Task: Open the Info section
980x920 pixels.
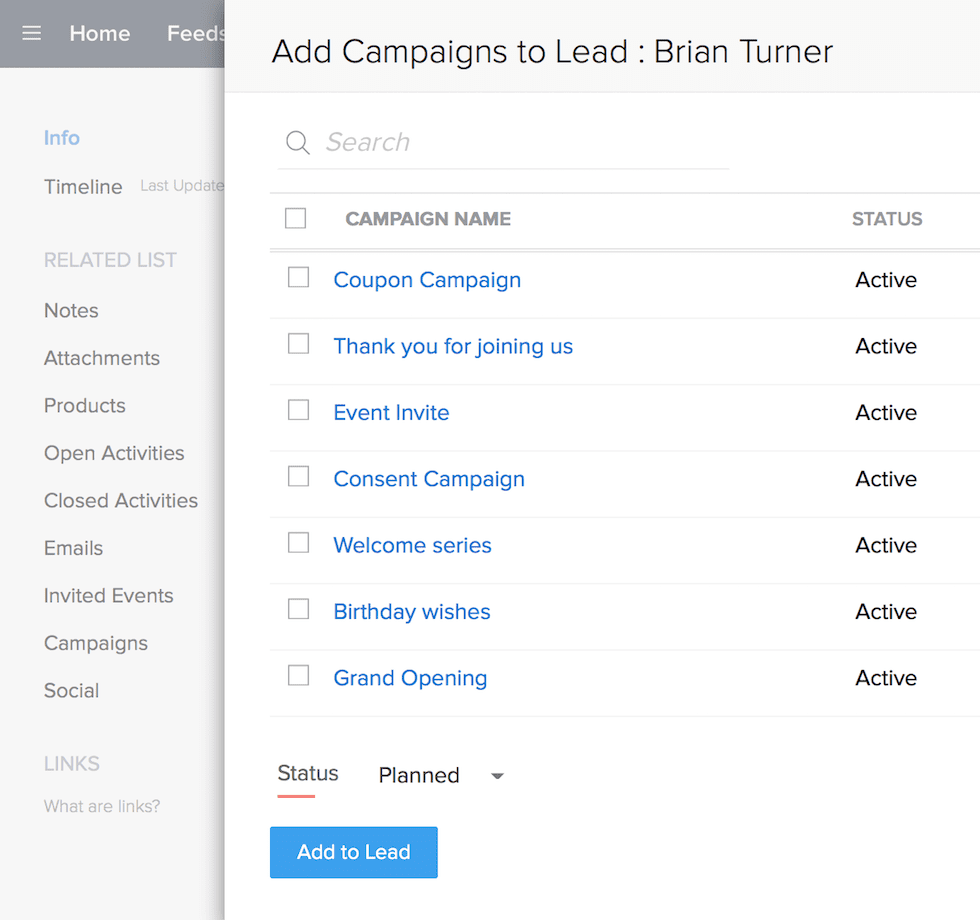Action: tap(61, 138)
